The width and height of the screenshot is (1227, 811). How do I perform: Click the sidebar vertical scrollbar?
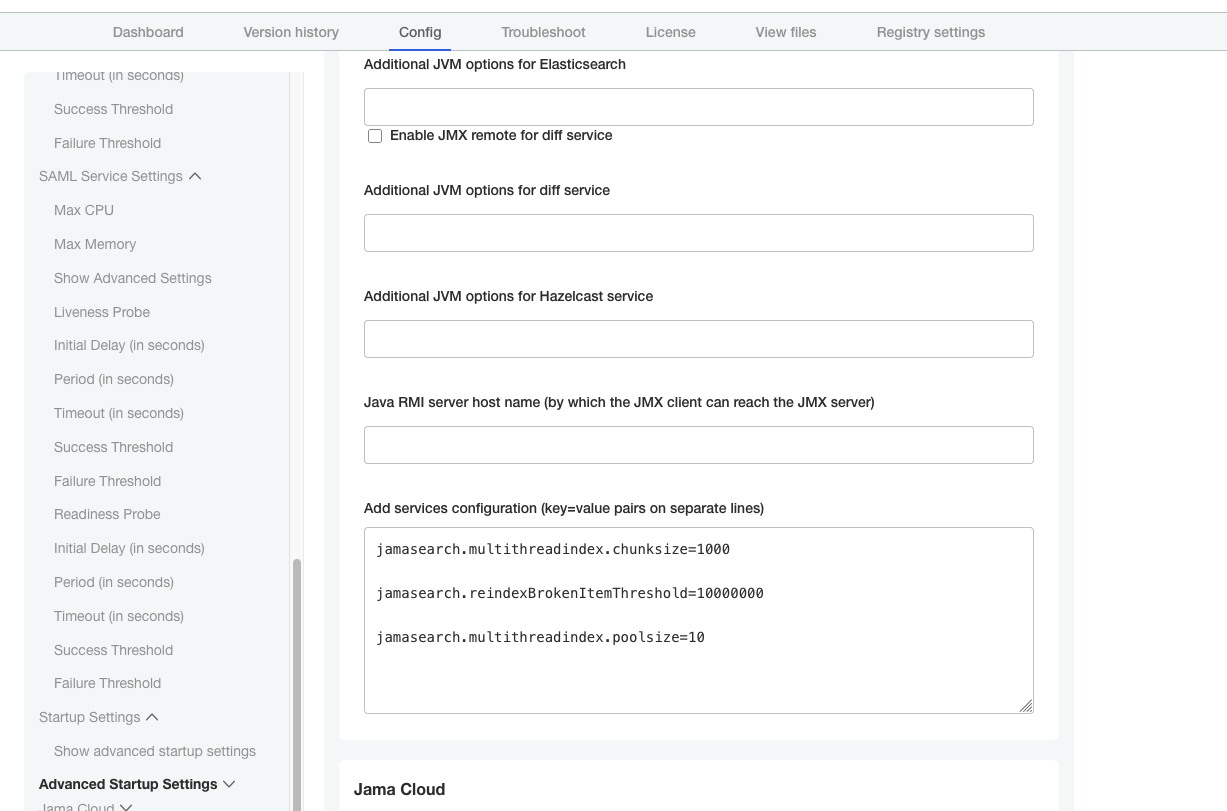coord(296,685)
